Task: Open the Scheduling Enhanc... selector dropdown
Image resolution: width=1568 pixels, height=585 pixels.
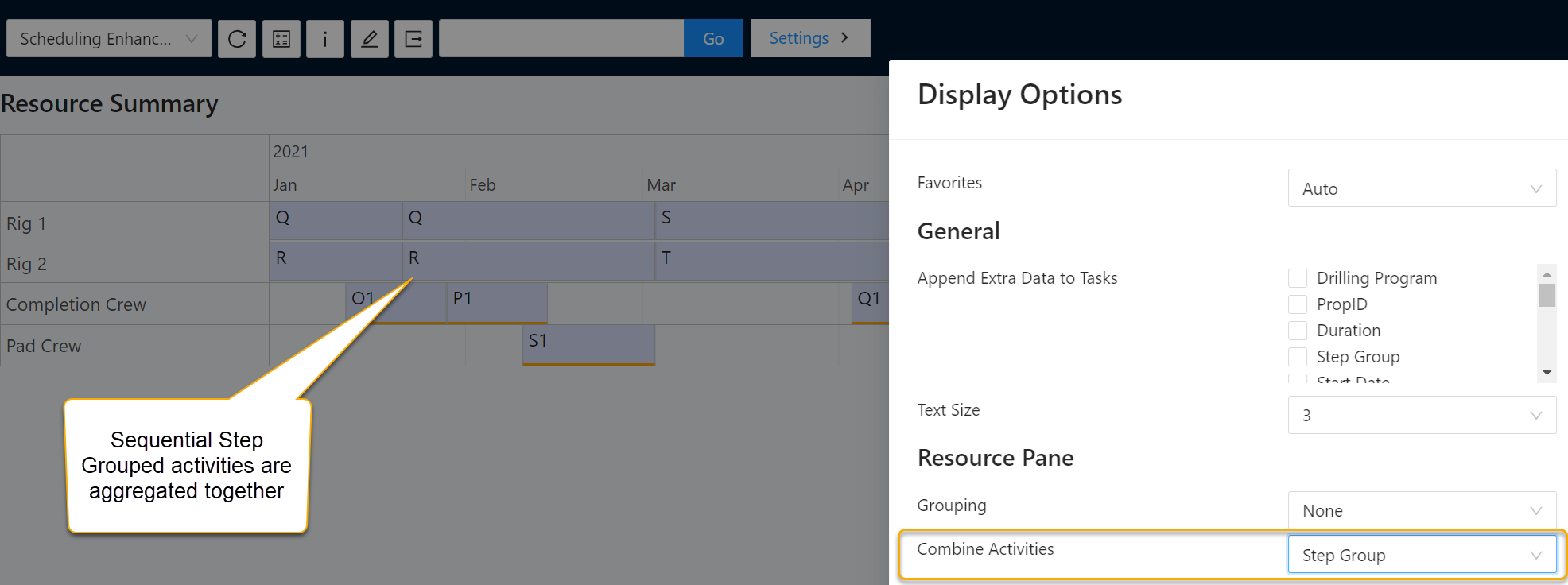Action: [x=109, y=39]
